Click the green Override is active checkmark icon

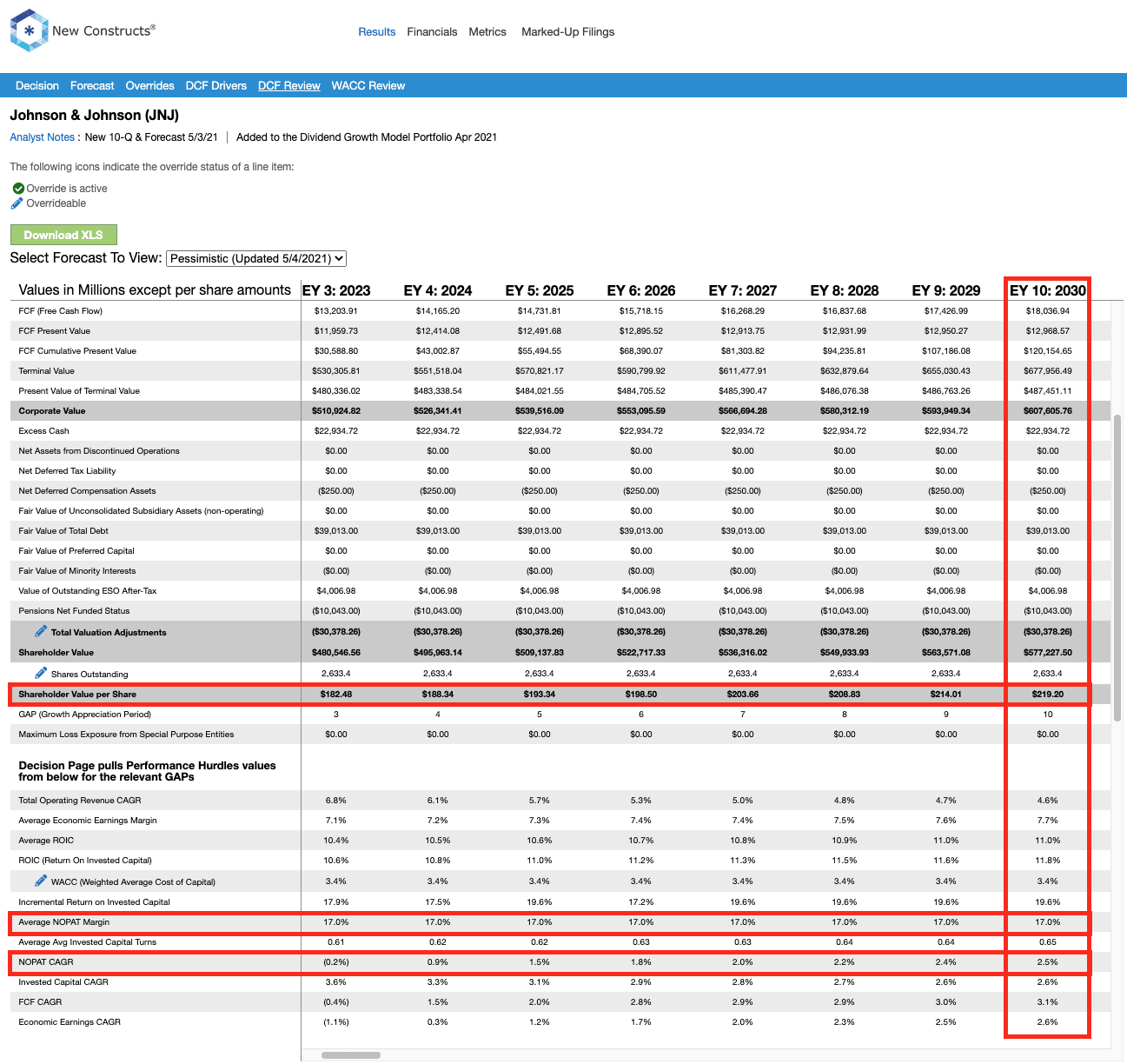18,188
